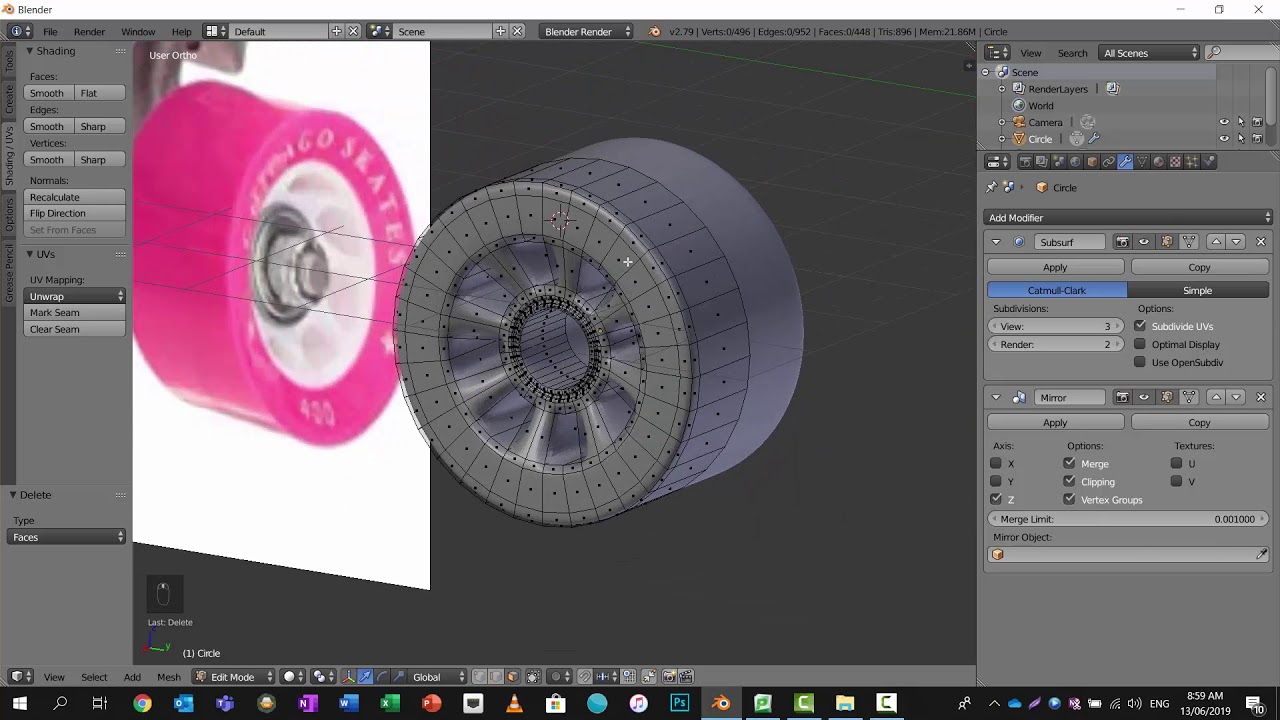The image size is (1280, 720).
Task: Toggle Mirror Z axis checkbox
Action: (x=996, y=499)
